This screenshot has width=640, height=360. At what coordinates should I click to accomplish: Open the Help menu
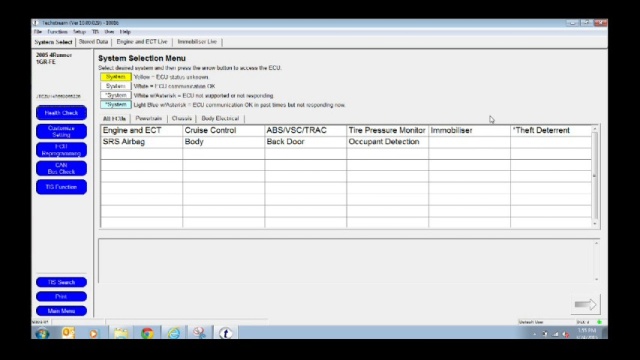[125, 32]
